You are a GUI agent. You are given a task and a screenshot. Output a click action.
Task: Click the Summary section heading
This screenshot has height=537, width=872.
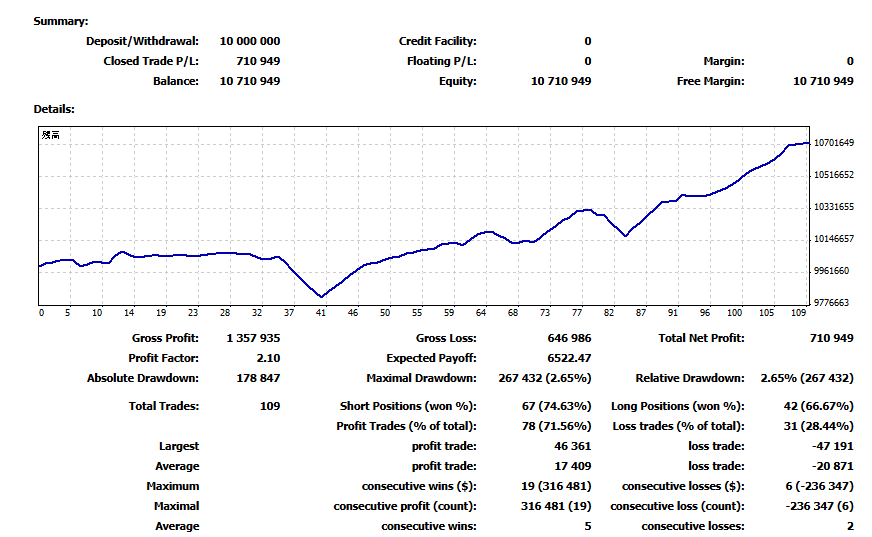click(x=60, y=21)
